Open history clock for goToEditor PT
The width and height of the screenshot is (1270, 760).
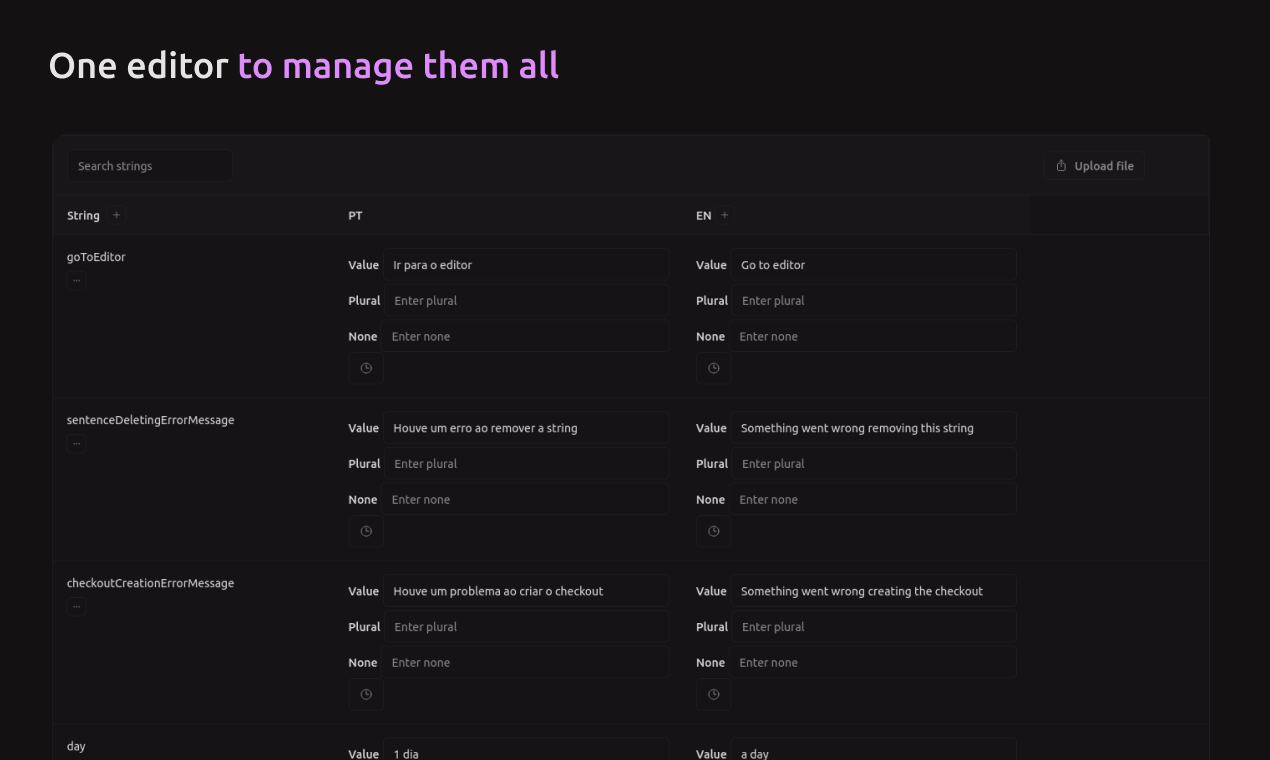coord(366,368)
